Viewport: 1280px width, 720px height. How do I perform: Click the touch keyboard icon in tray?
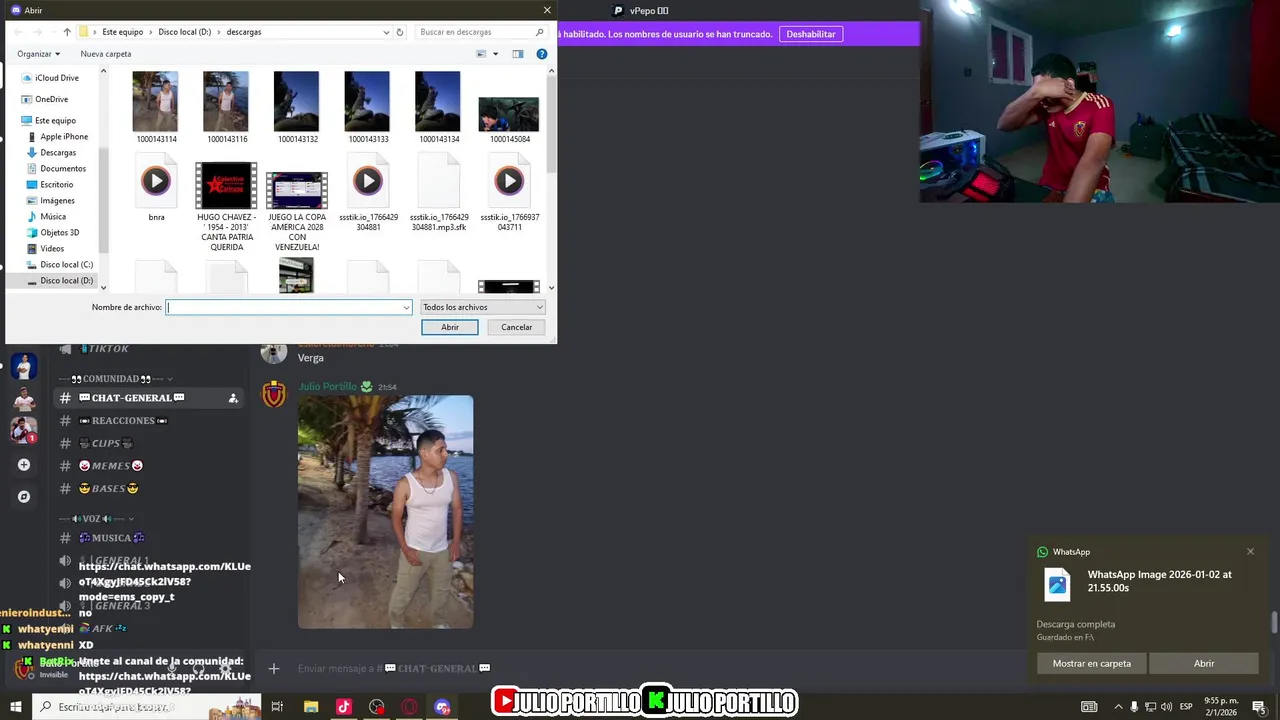pos(1089,707)
